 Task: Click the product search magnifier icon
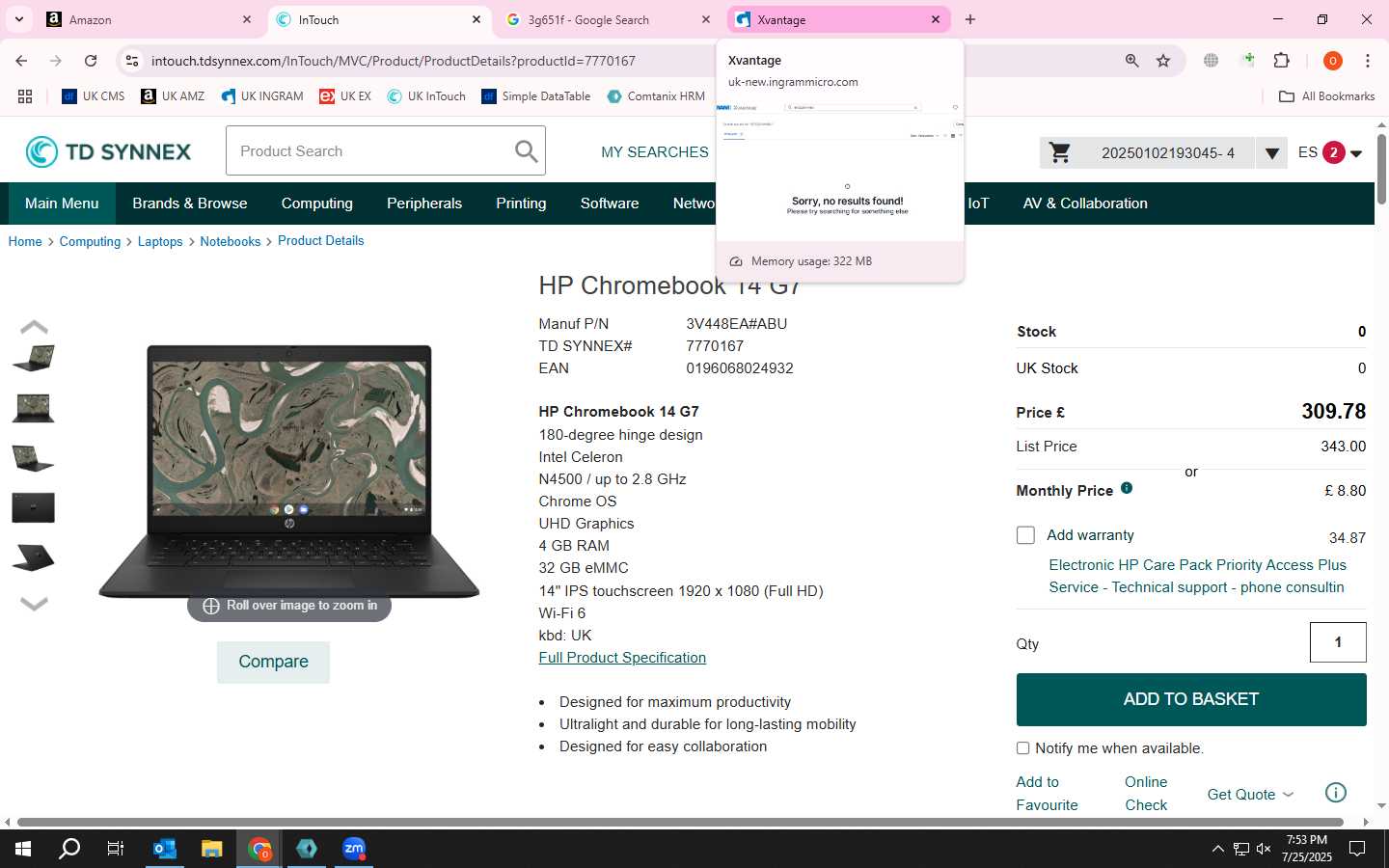(x=526, y=151)
